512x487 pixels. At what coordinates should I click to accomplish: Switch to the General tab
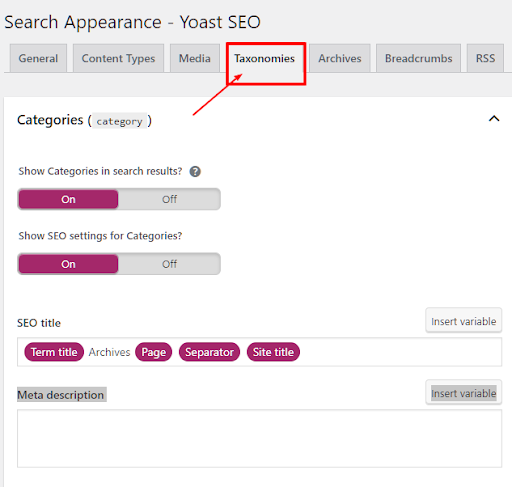pyautogui.click(x=38, y=58)
